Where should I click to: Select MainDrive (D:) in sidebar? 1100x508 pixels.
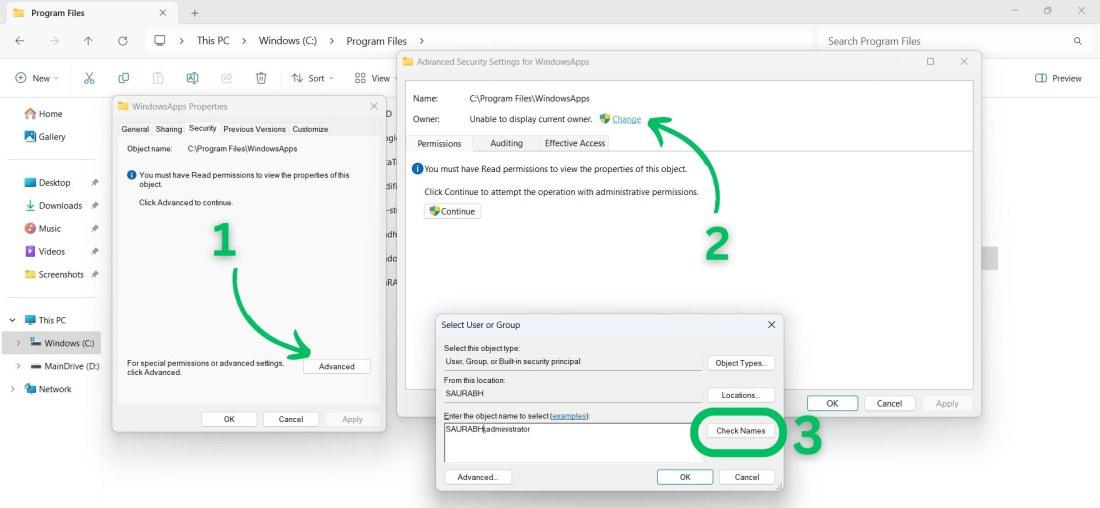(65, 366)
